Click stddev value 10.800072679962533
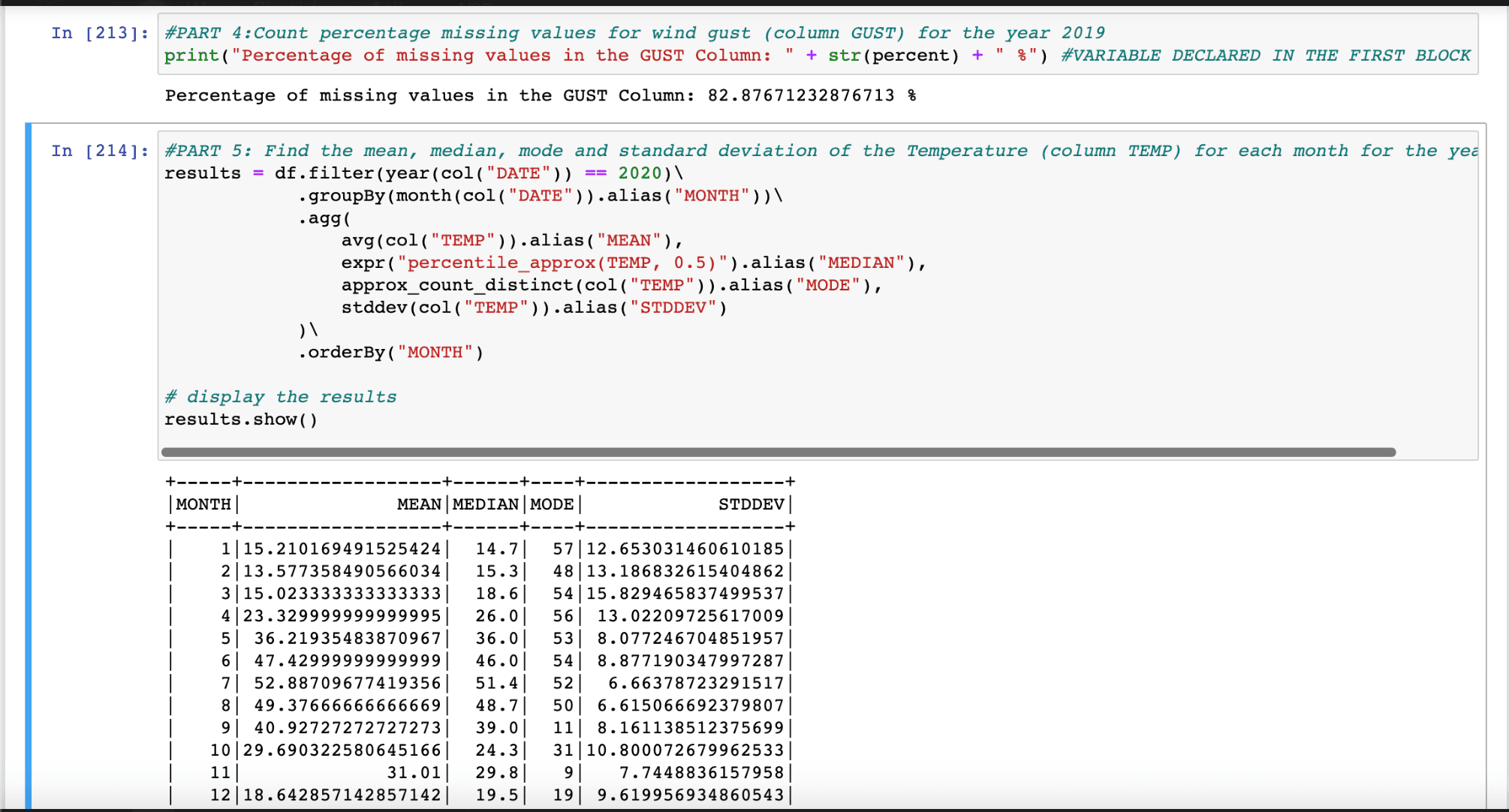The width and height of the screenshot is (1509, 812). click(x=685, y=750)
